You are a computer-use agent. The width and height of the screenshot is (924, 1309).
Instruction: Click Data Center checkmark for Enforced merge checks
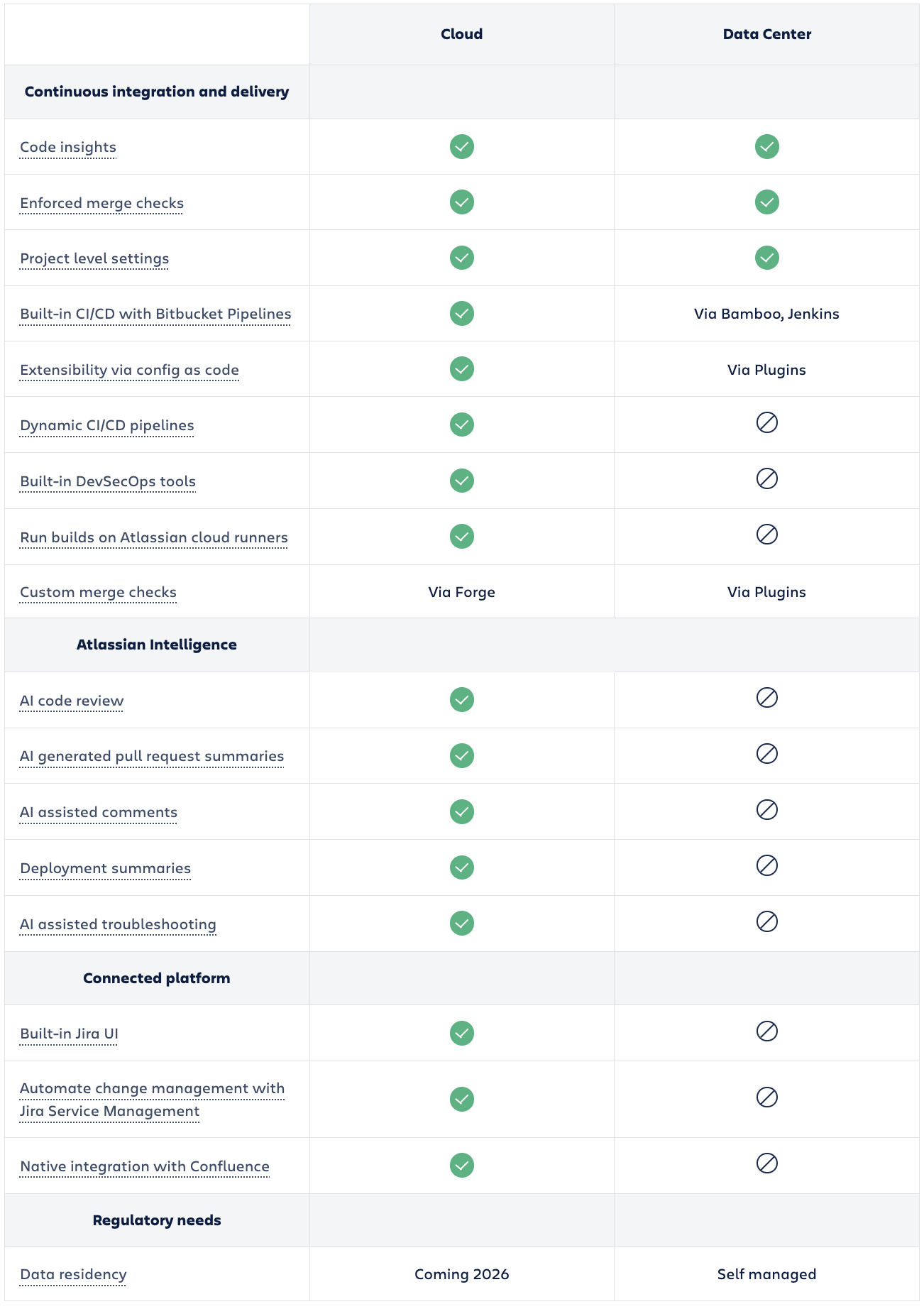tap(766, 202)
